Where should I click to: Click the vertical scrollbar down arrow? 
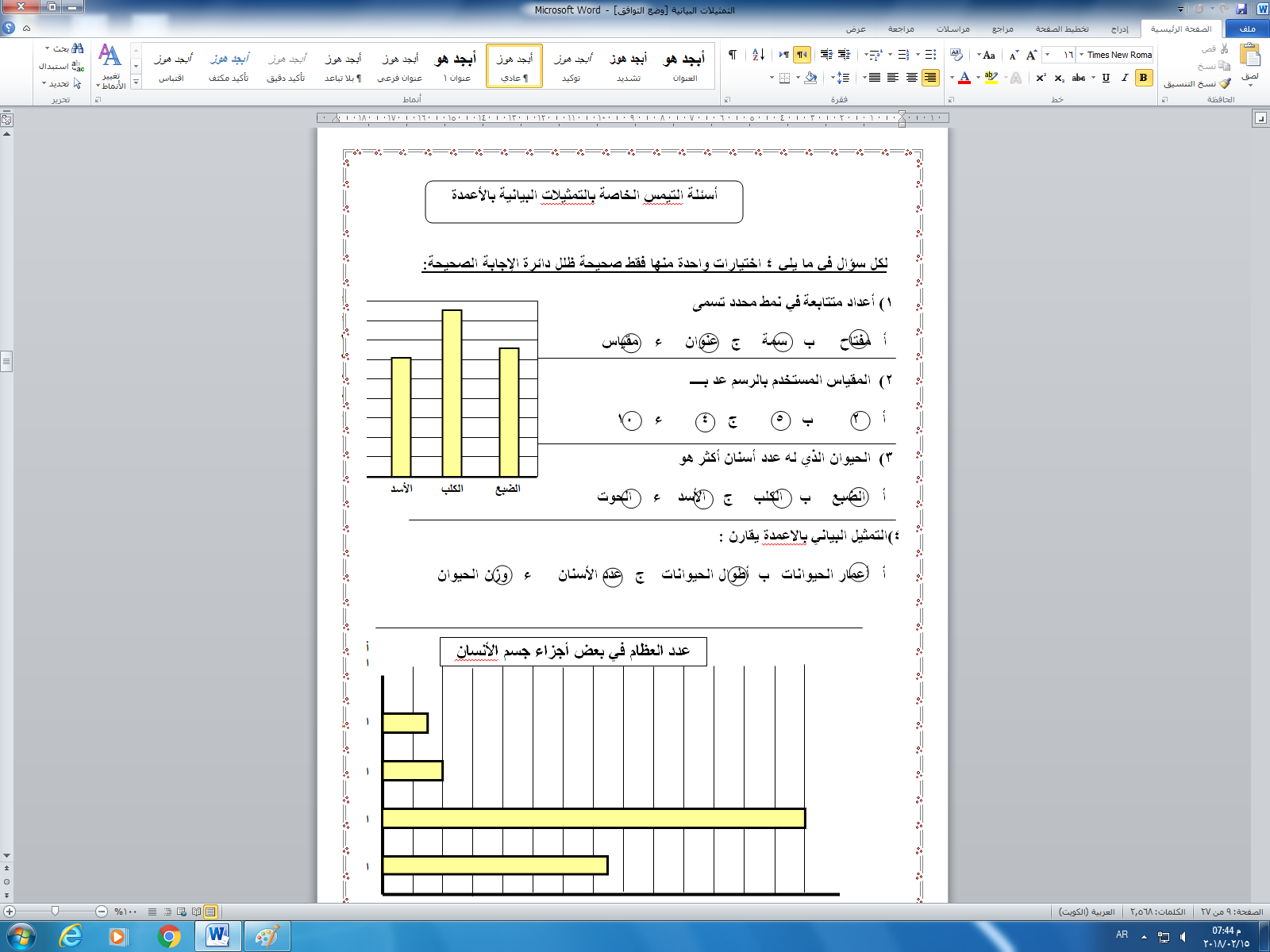pyautogui.click(x=6, y=856)
